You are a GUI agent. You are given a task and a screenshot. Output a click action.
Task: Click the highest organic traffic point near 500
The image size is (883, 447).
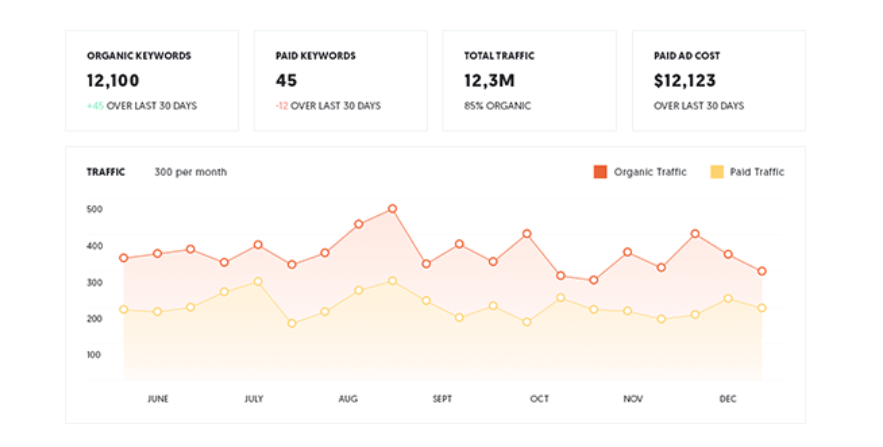click(x=392, y=209)
